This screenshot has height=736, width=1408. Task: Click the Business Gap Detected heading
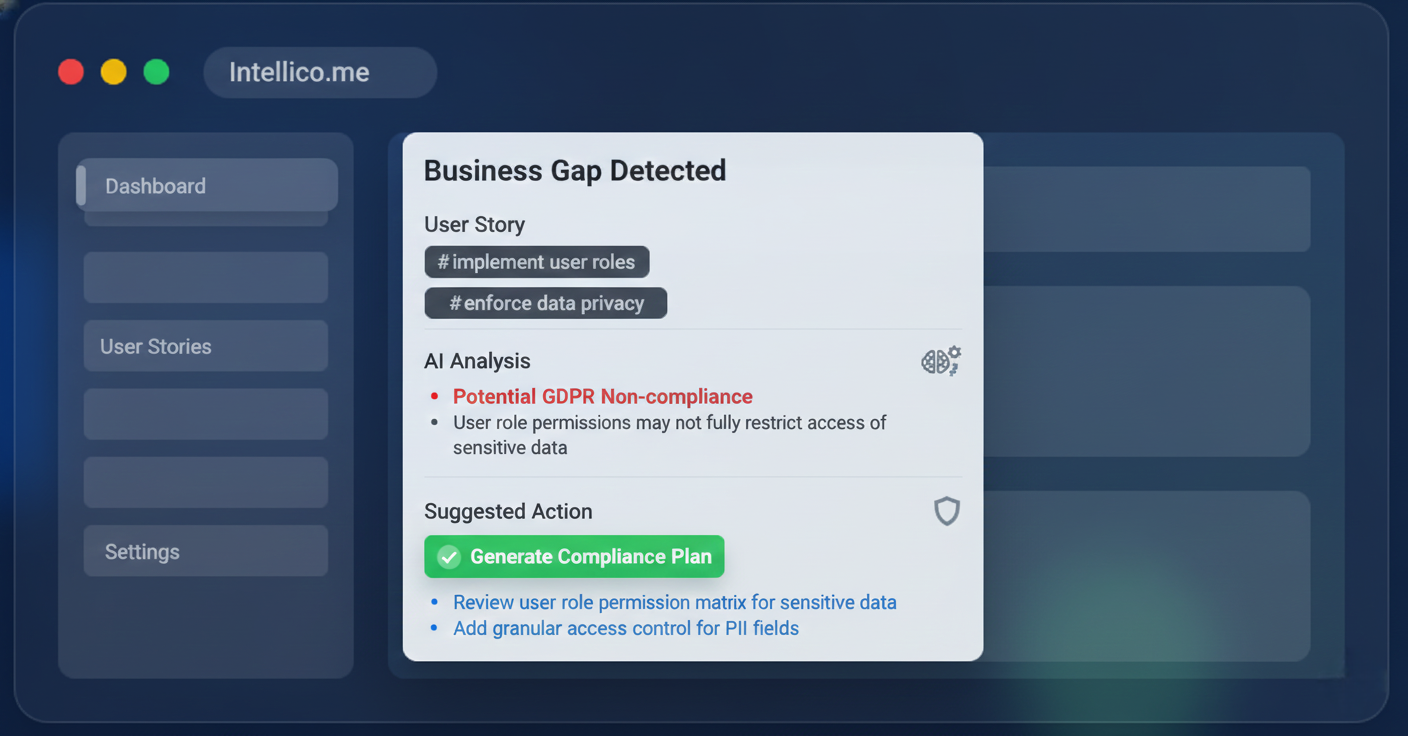click(575, 170)
